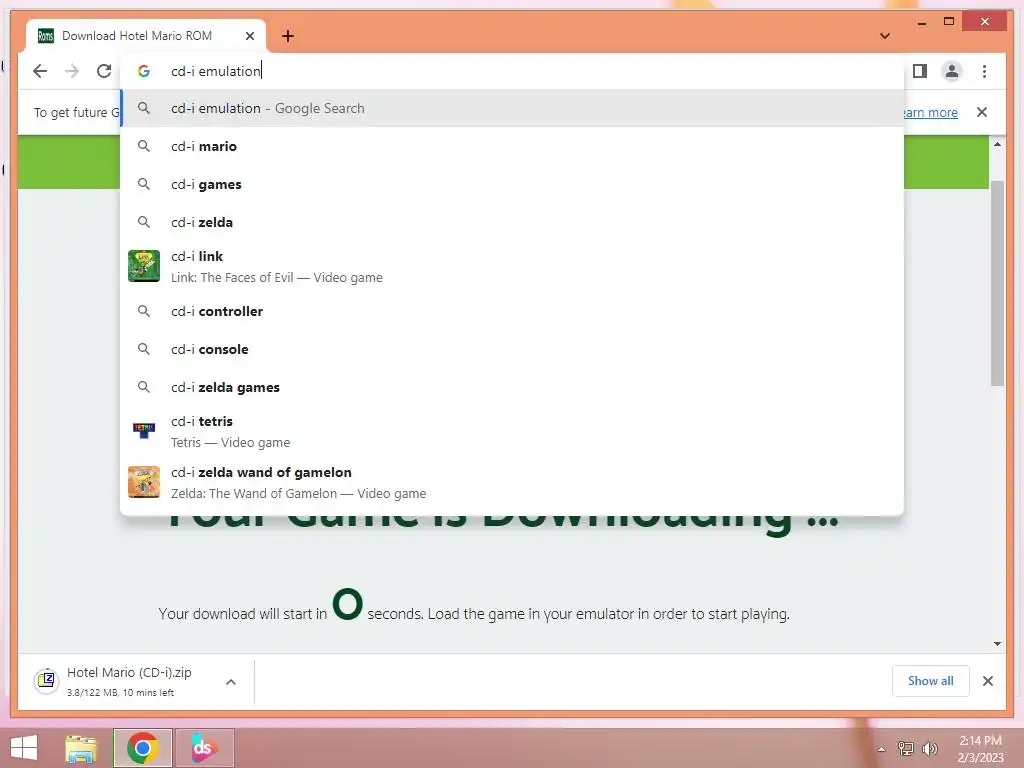Choose the 'cd-i tetris' suggestion

coord(512,432)
